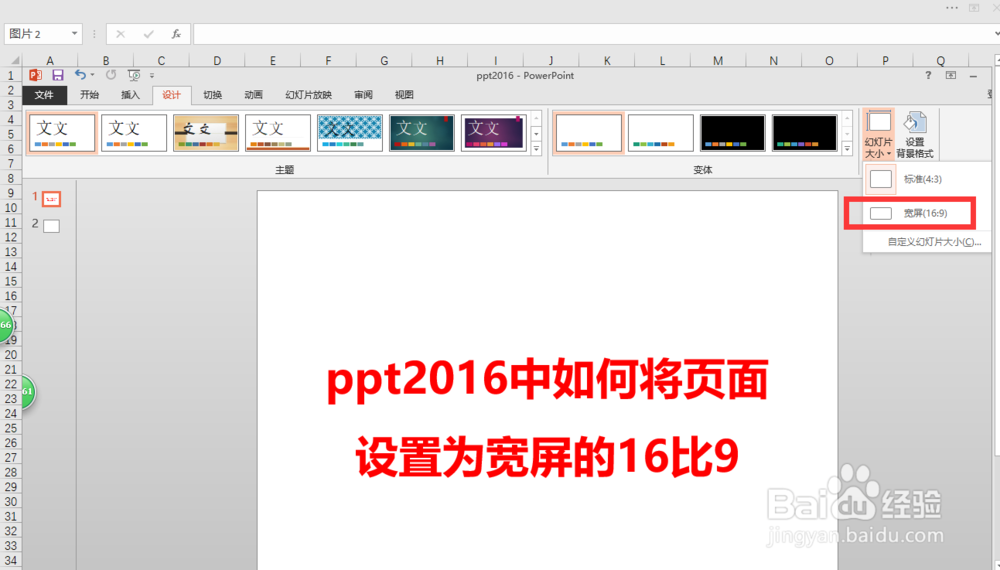
Task: Open the customize quick access toolbar arrow
Action: tap(152, 75)
